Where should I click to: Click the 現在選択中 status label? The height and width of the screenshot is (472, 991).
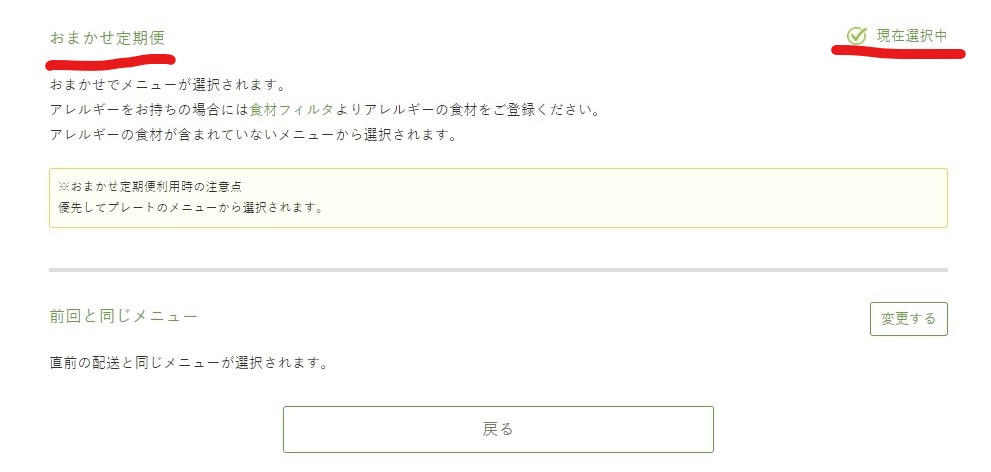click(911, 36)
